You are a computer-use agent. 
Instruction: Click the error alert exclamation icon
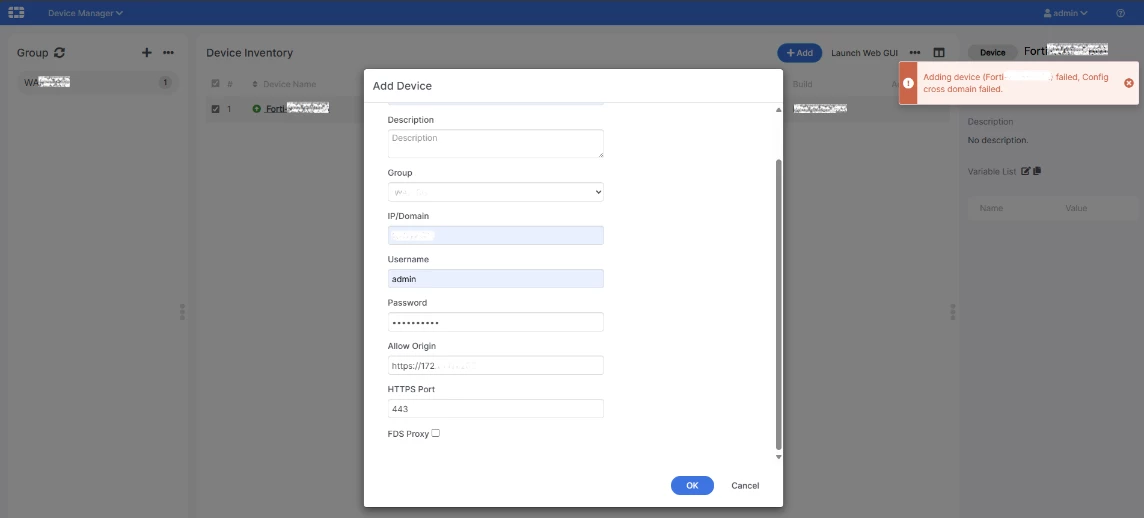tap(908, 82)
